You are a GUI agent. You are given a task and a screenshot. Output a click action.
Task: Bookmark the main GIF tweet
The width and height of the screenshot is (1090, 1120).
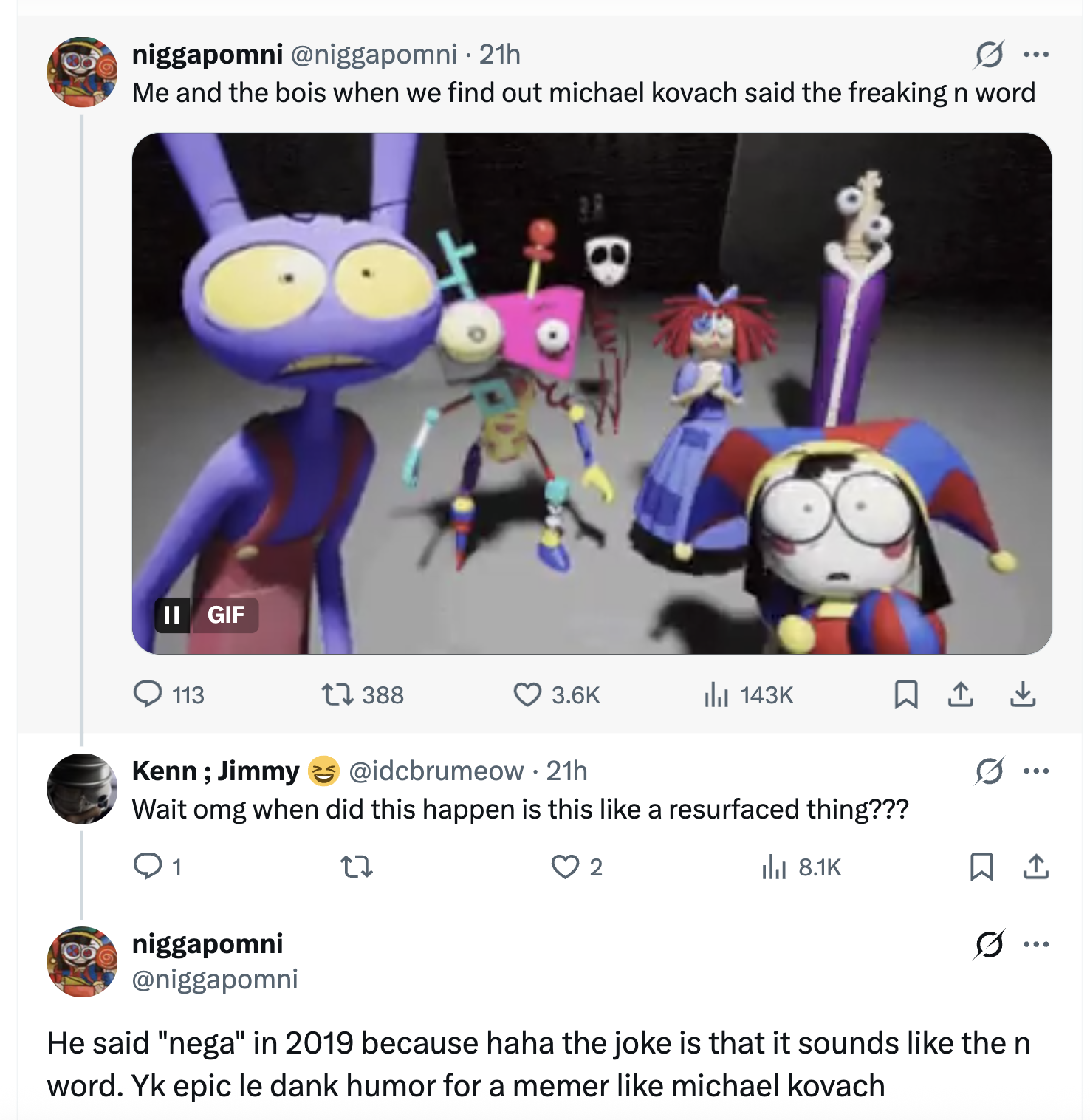(906, 694)
